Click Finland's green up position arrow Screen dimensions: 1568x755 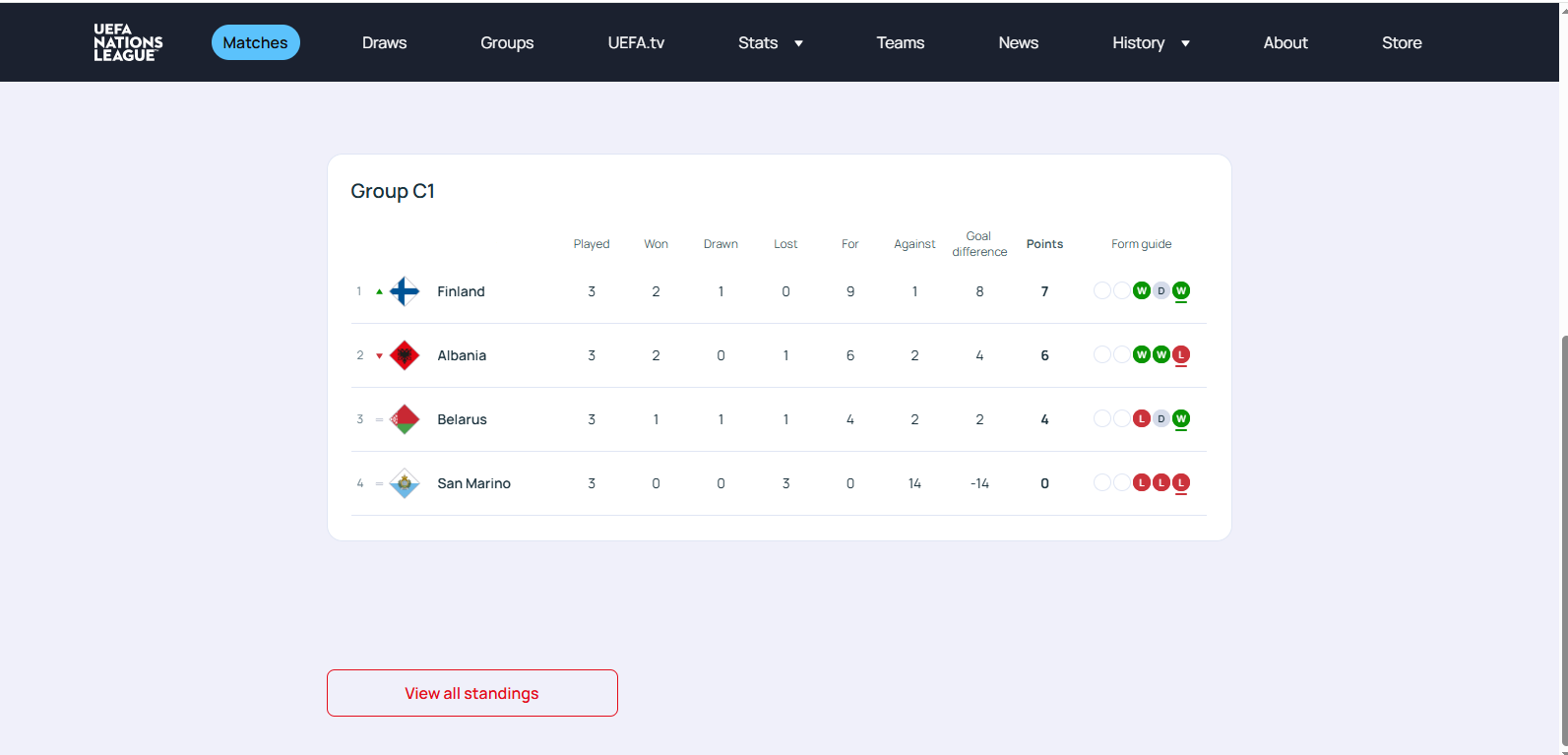coord(379,291)
